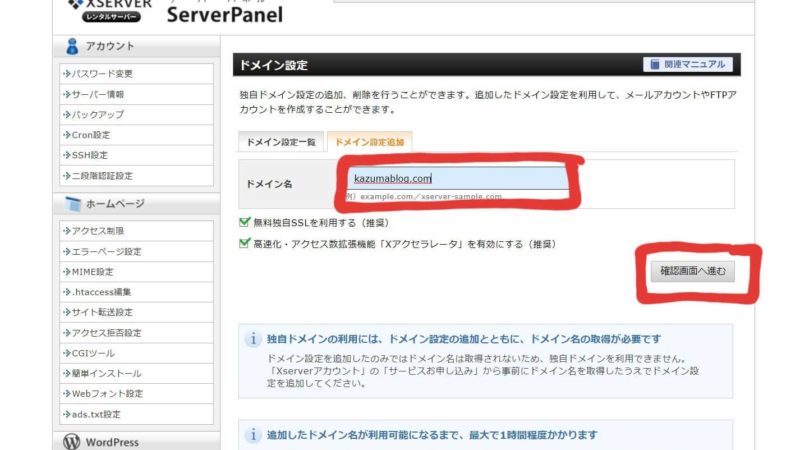Viewport: 800px width, 450px height.
Task: Select ドメイン設定追加 tab
Action: click(369, 142)
